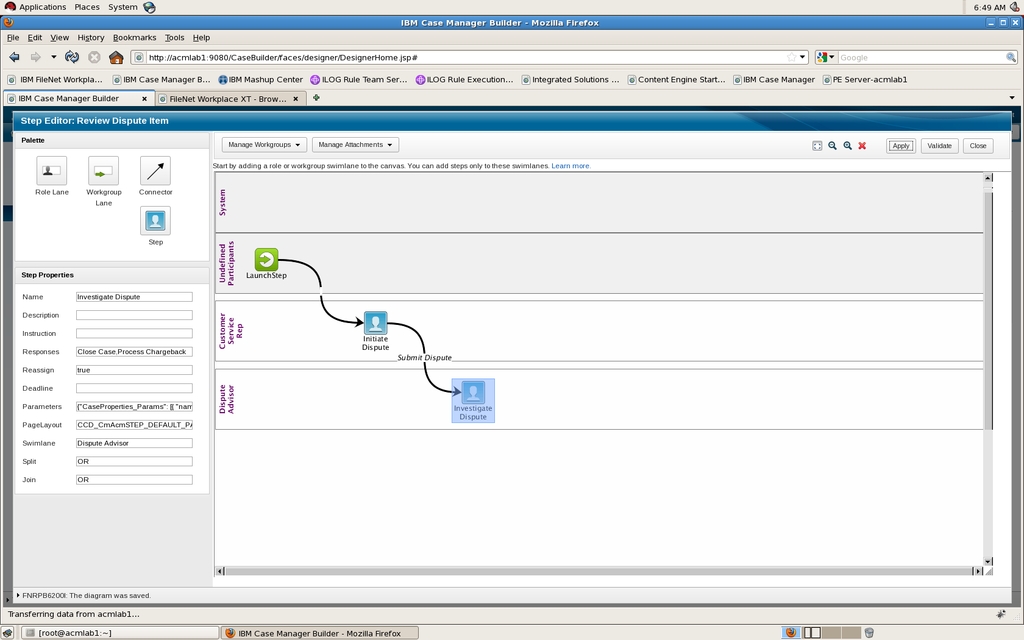The height and width of the screenshot is (640, 1024).
Task: Zoom in on the canvas
Action: pyautogui.click(x=848, y=146)
